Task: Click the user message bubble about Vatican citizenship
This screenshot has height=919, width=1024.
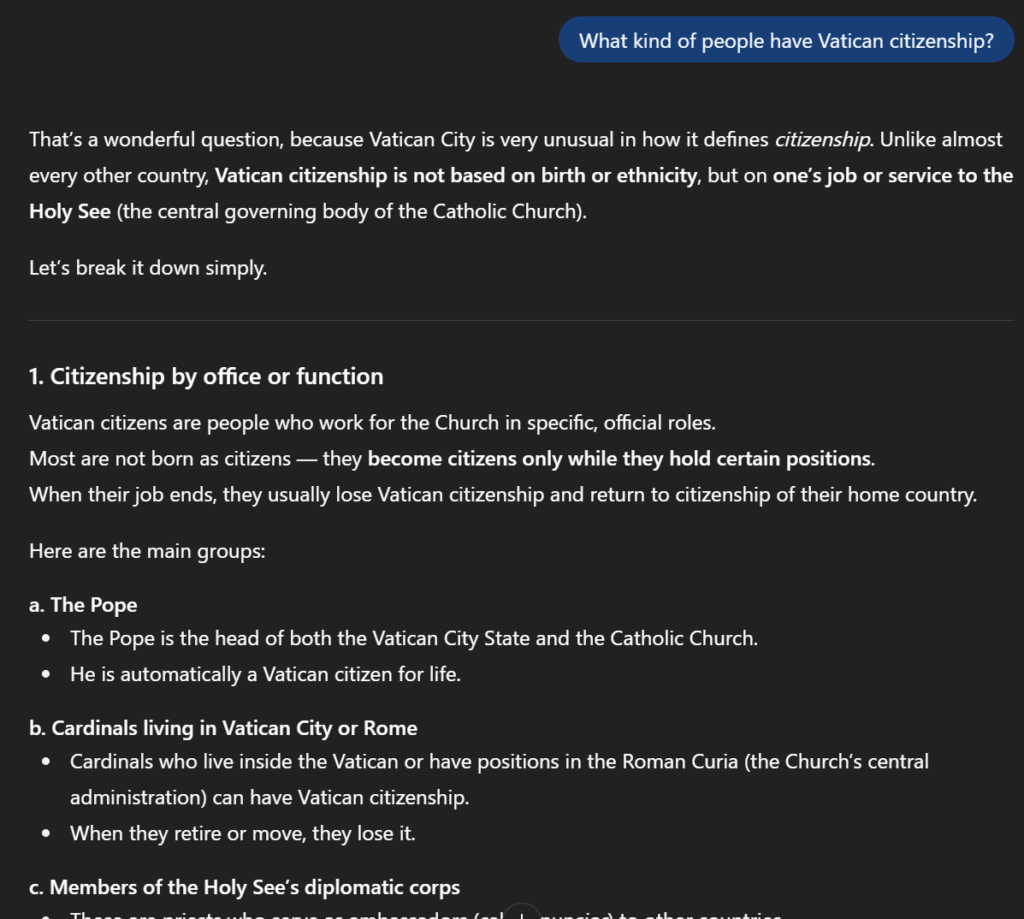Action: (x=786, y=40)
